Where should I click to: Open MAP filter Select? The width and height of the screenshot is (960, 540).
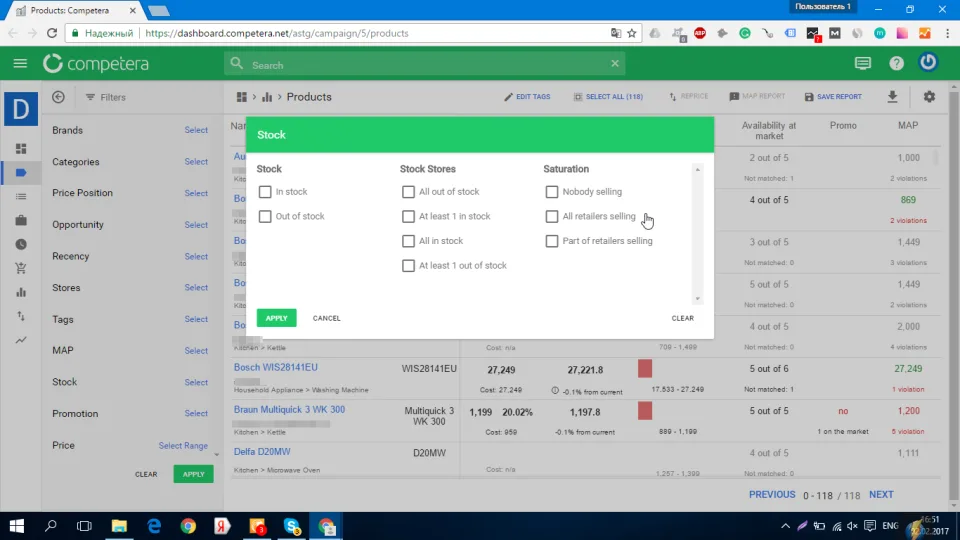click(x=196, y=351)
